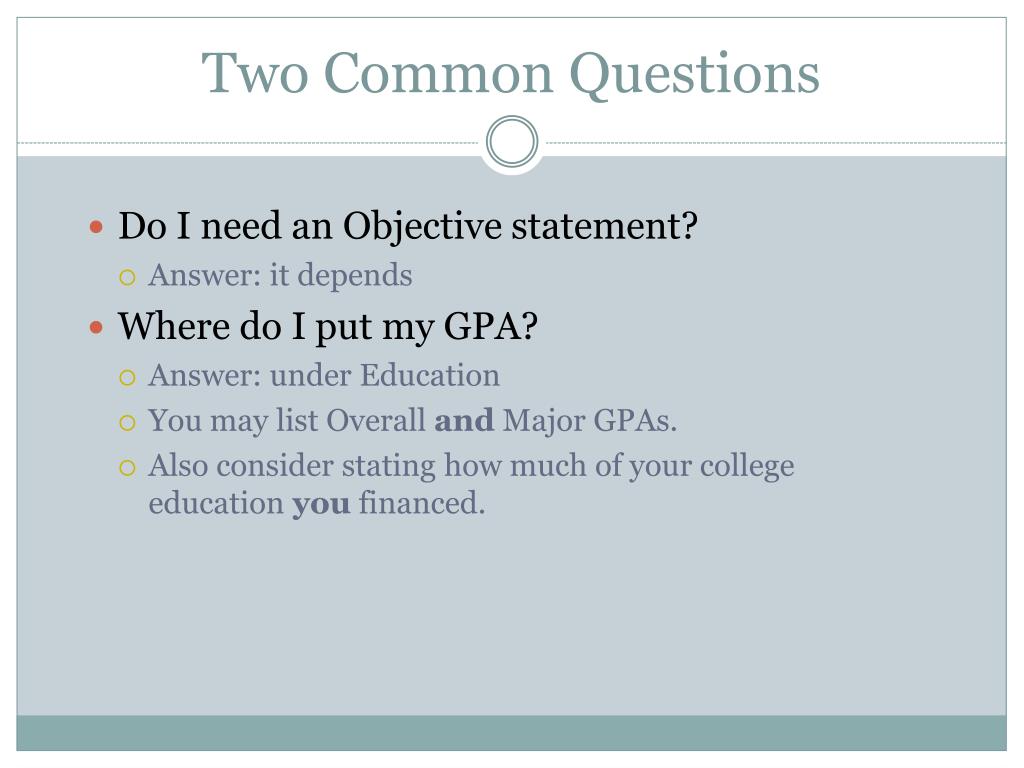Select the orange bullet beside Objective statement
Image resolution: width=1024 pixels, height=768 pixels.
97,227
